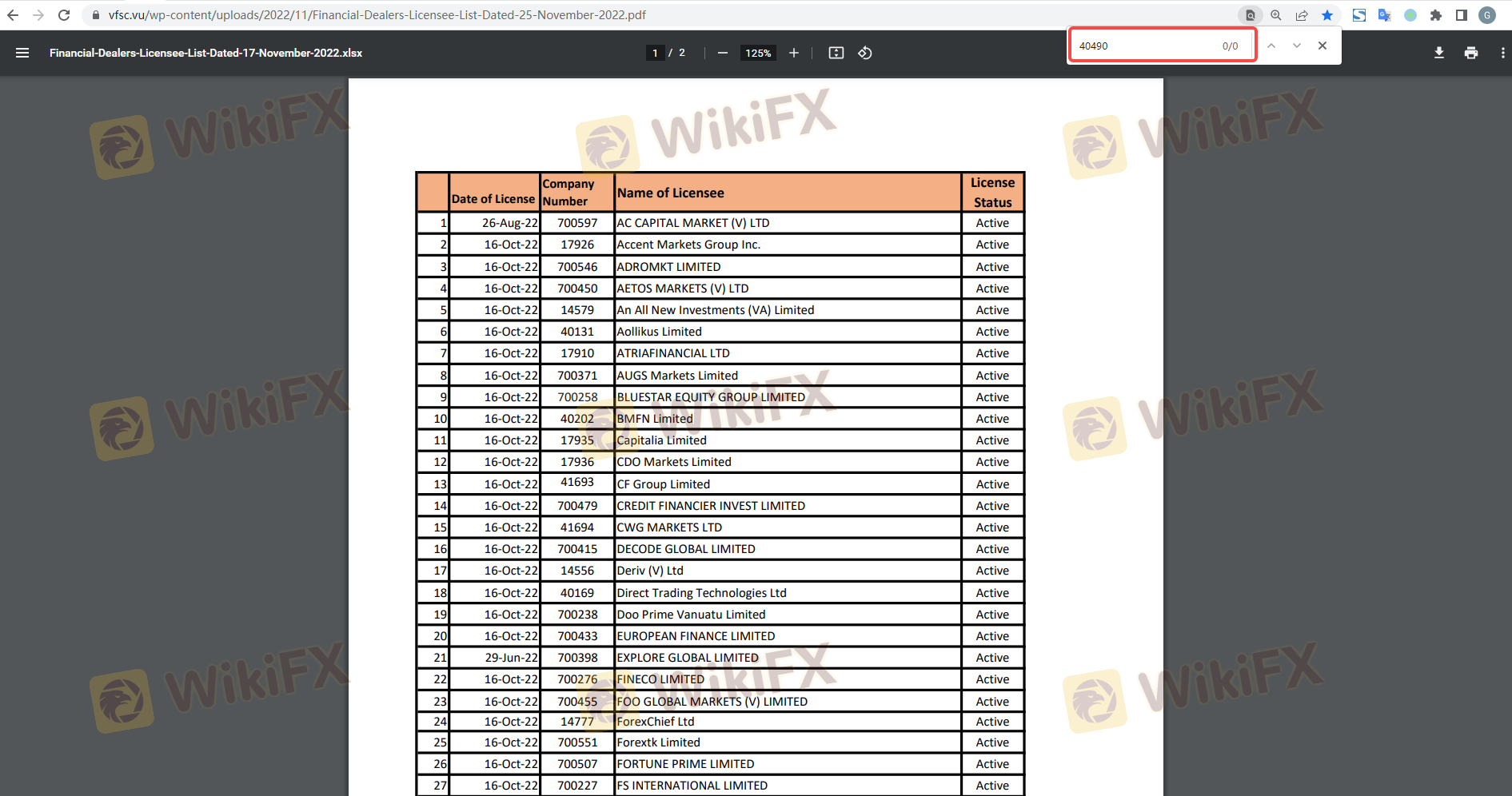Print the PDF document

1471,53
